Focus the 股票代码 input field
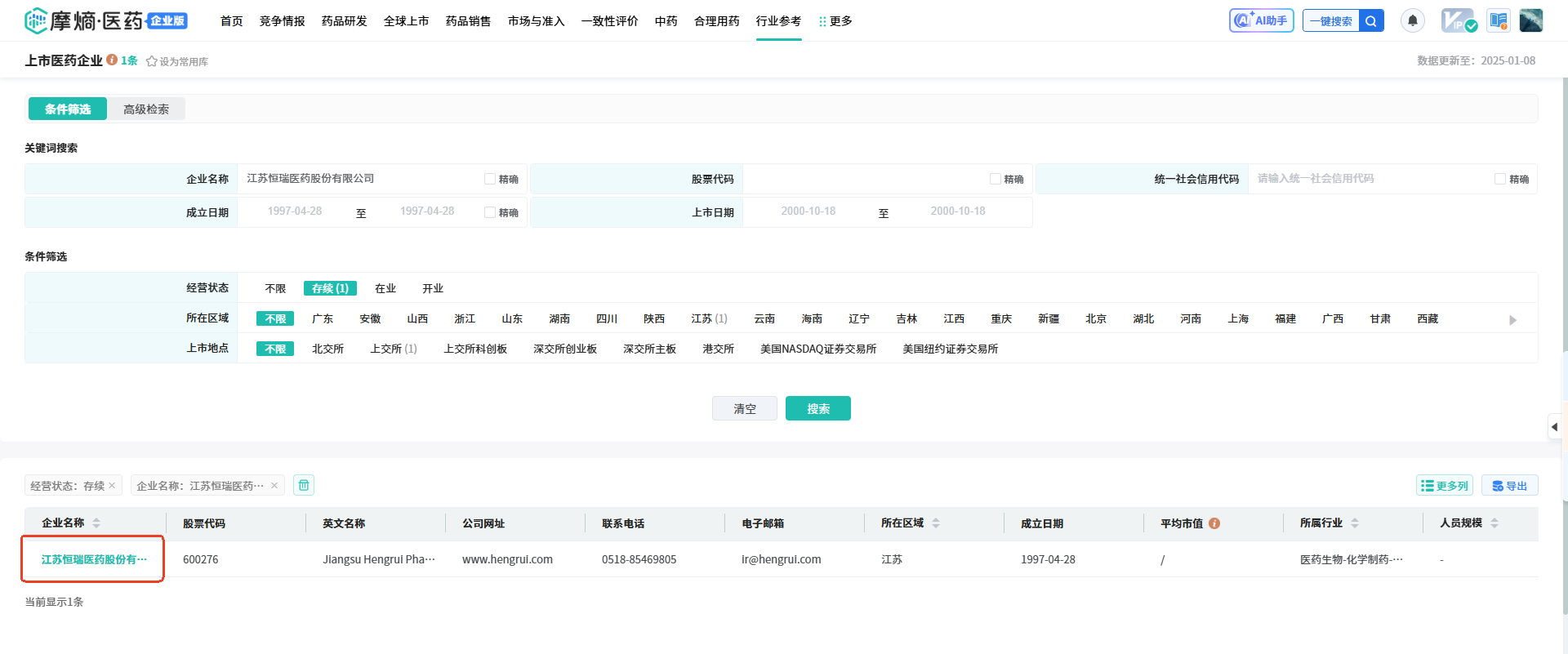 coord(864,179)
